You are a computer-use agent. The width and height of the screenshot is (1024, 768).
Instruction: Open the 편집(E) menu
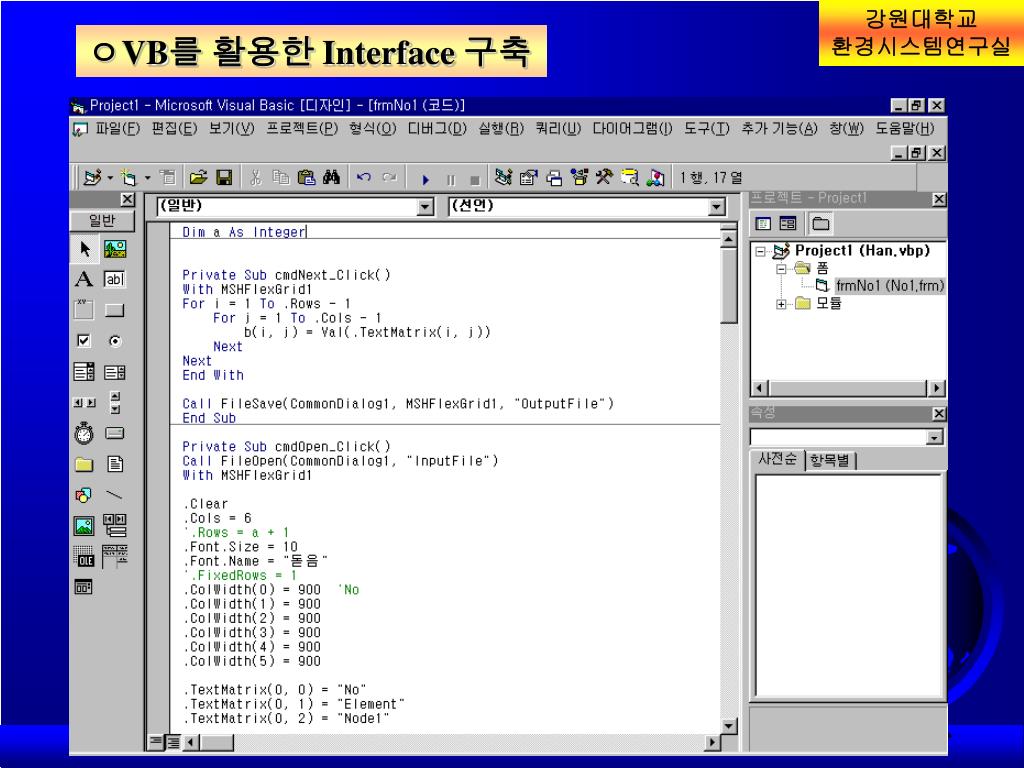174,129
